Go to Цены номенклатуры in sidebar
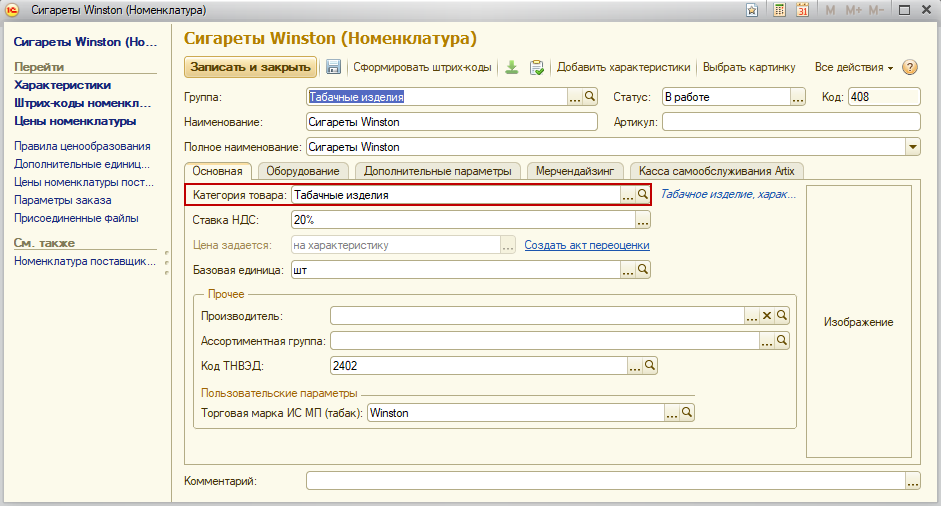Image resolution: width=941 pixels, height=506 pixels. pyautogui.click(x=75, y=121)
